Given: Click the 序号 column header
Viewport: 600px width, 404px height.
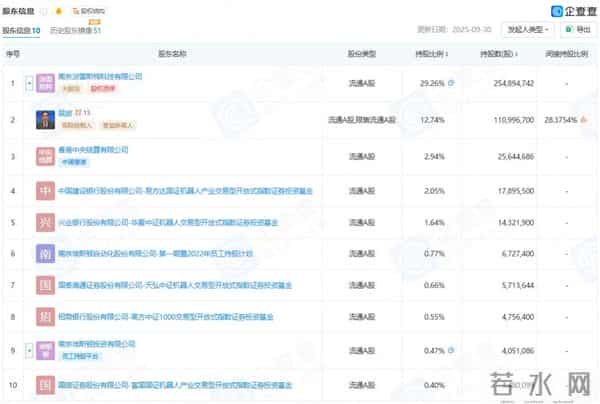Looking at the screenshot, I should pyautogui.click(x=13, y=54).
